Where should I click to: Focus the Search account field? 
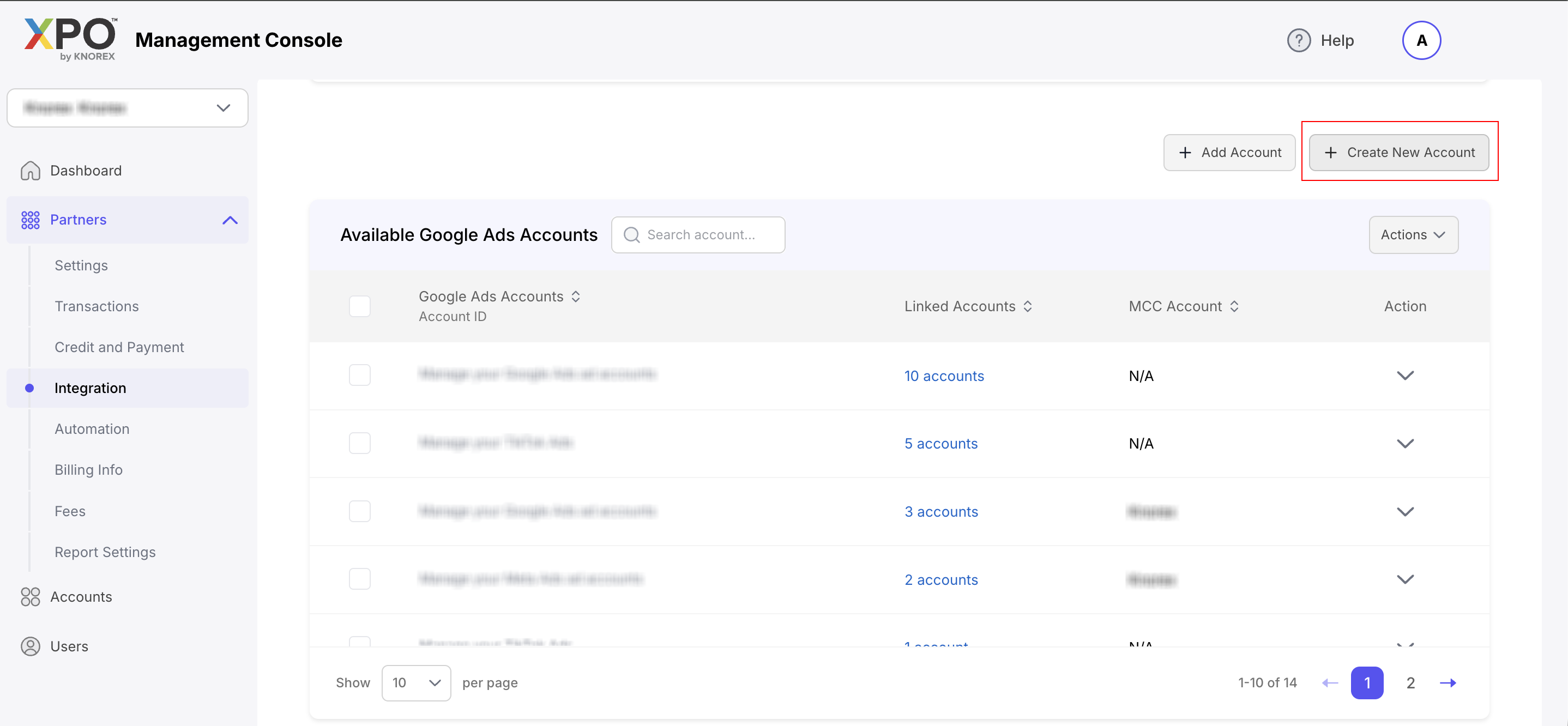pos(697,235)
